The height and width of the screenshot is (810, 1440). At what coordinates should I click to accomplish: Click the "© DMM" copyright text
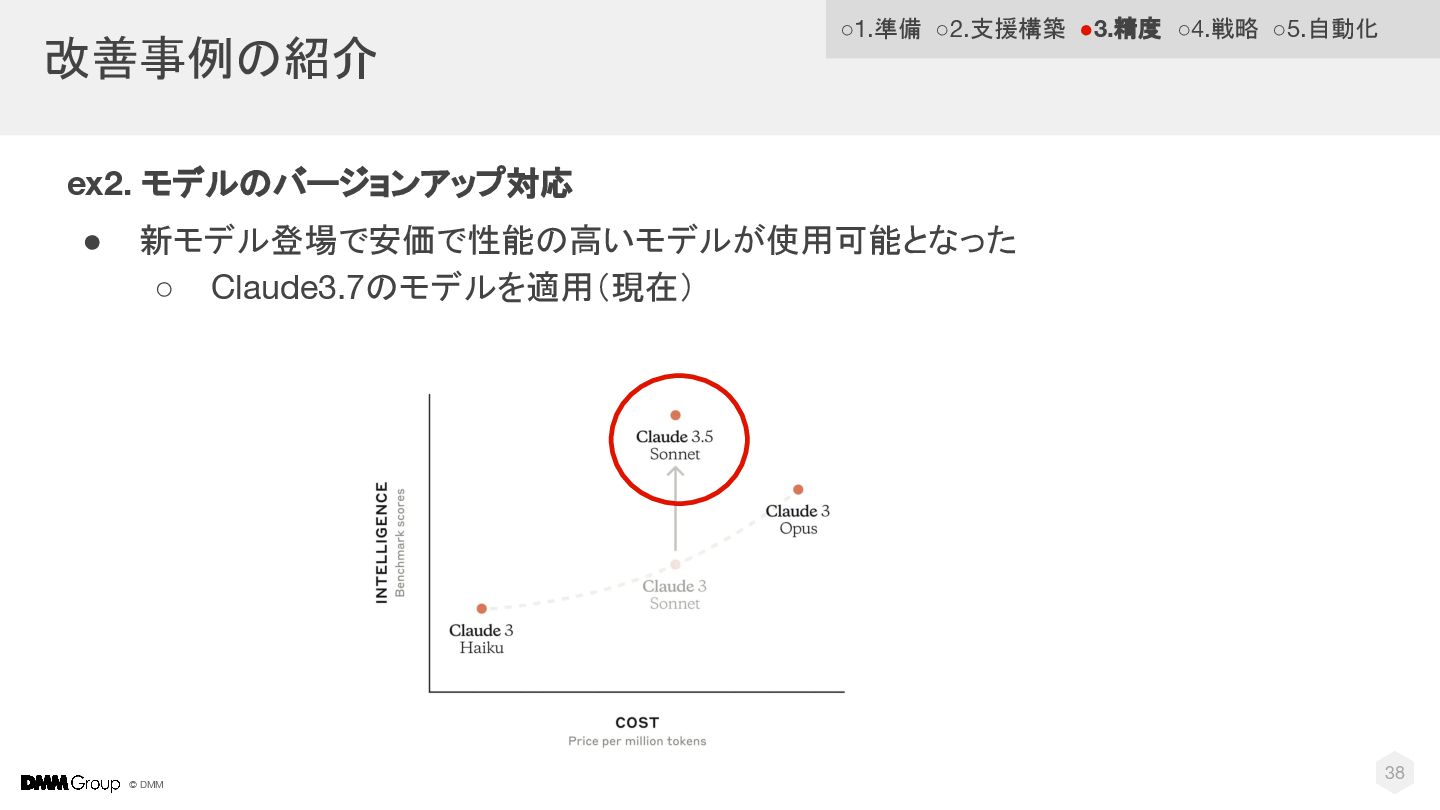146,784
